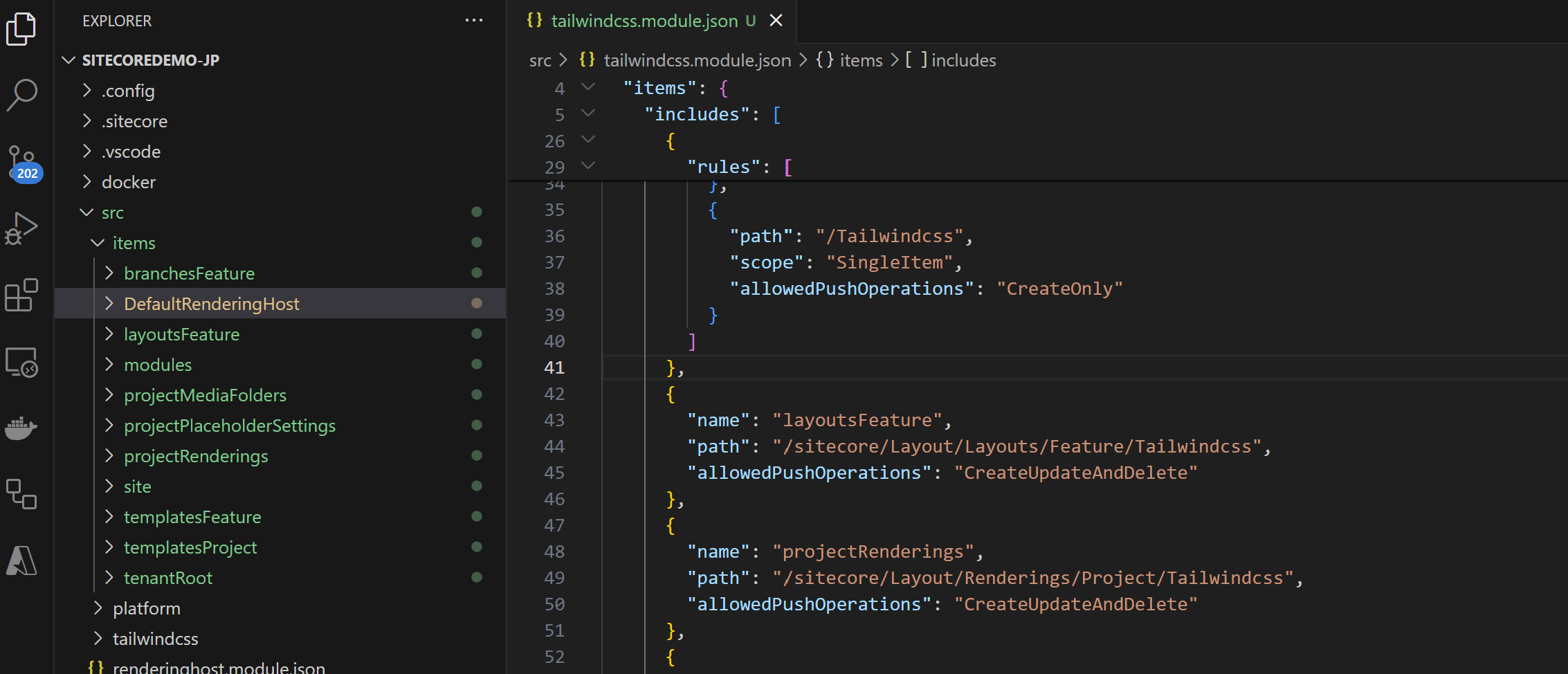Open the Azure view icon
1568x674 pixels.
point(21,561)
